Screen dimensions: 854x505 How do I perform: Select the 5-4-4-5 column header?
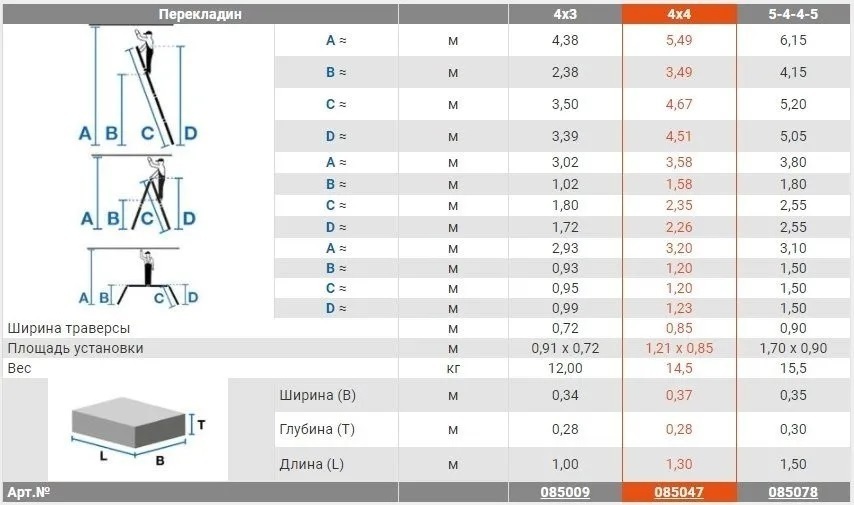[793, 14]
